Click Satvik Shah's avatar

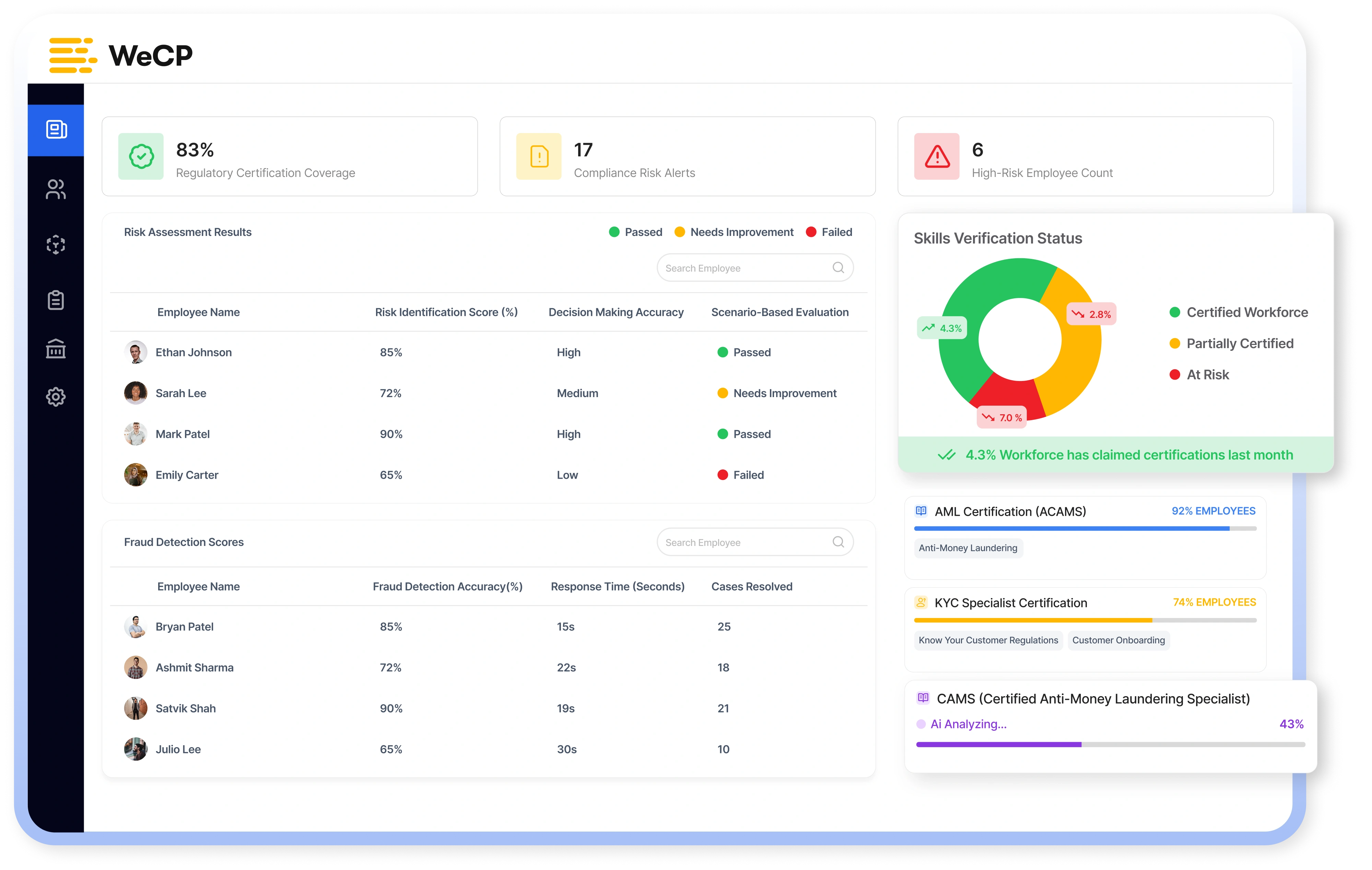[136, 708]
